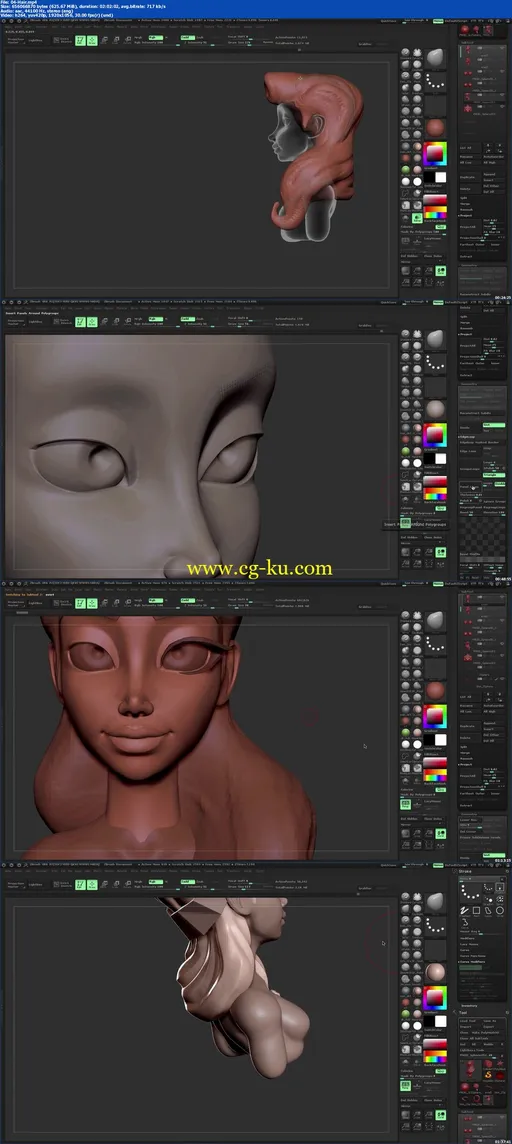Toggle green Edit button in the red hair frame toolbar
The width and height of the screenshot is (512, 1144).
click(79, 40)
